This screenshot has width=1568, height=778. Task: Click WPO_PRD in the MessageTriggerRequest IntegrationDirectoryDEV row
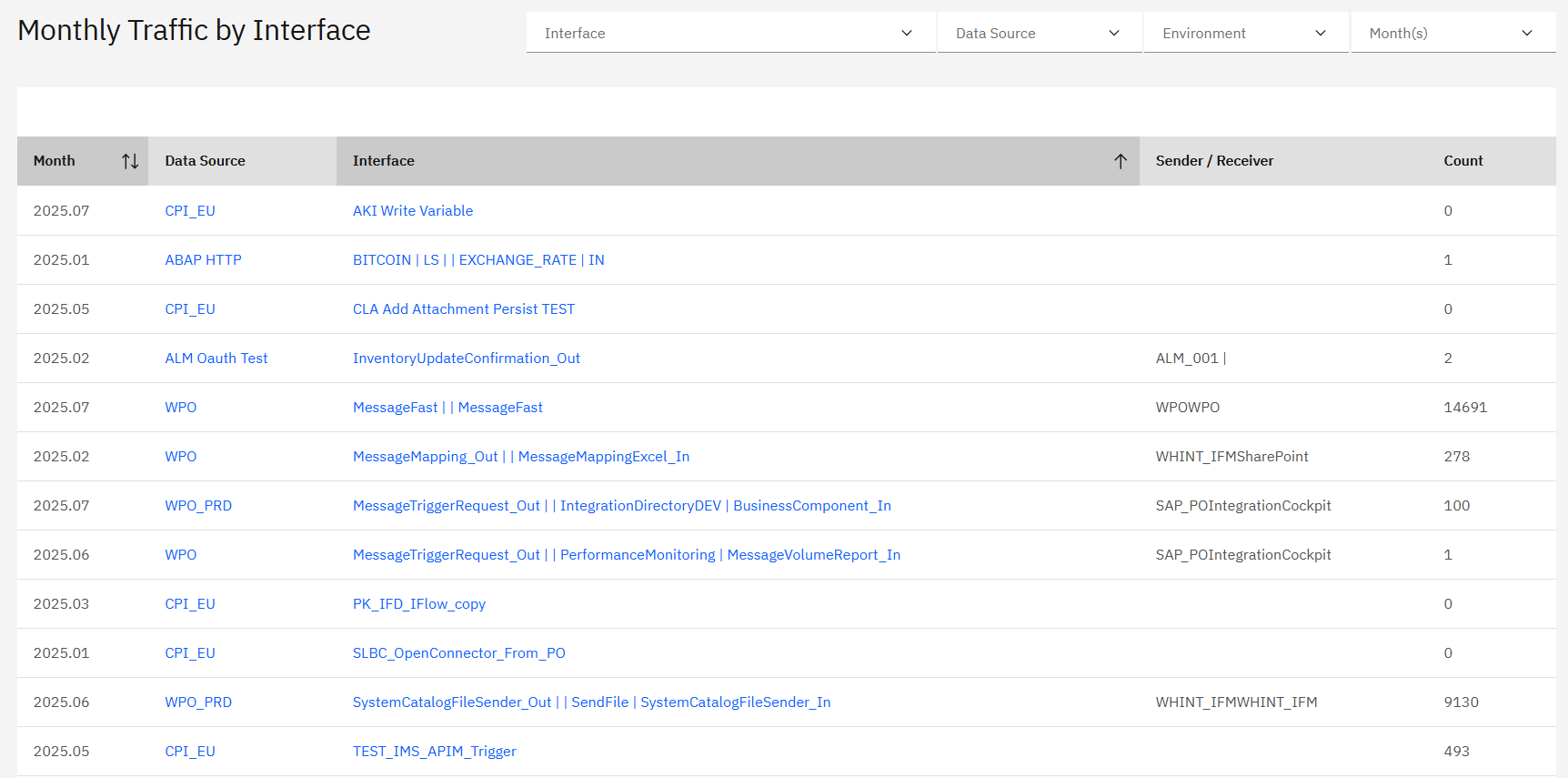[x=198, y=505]
